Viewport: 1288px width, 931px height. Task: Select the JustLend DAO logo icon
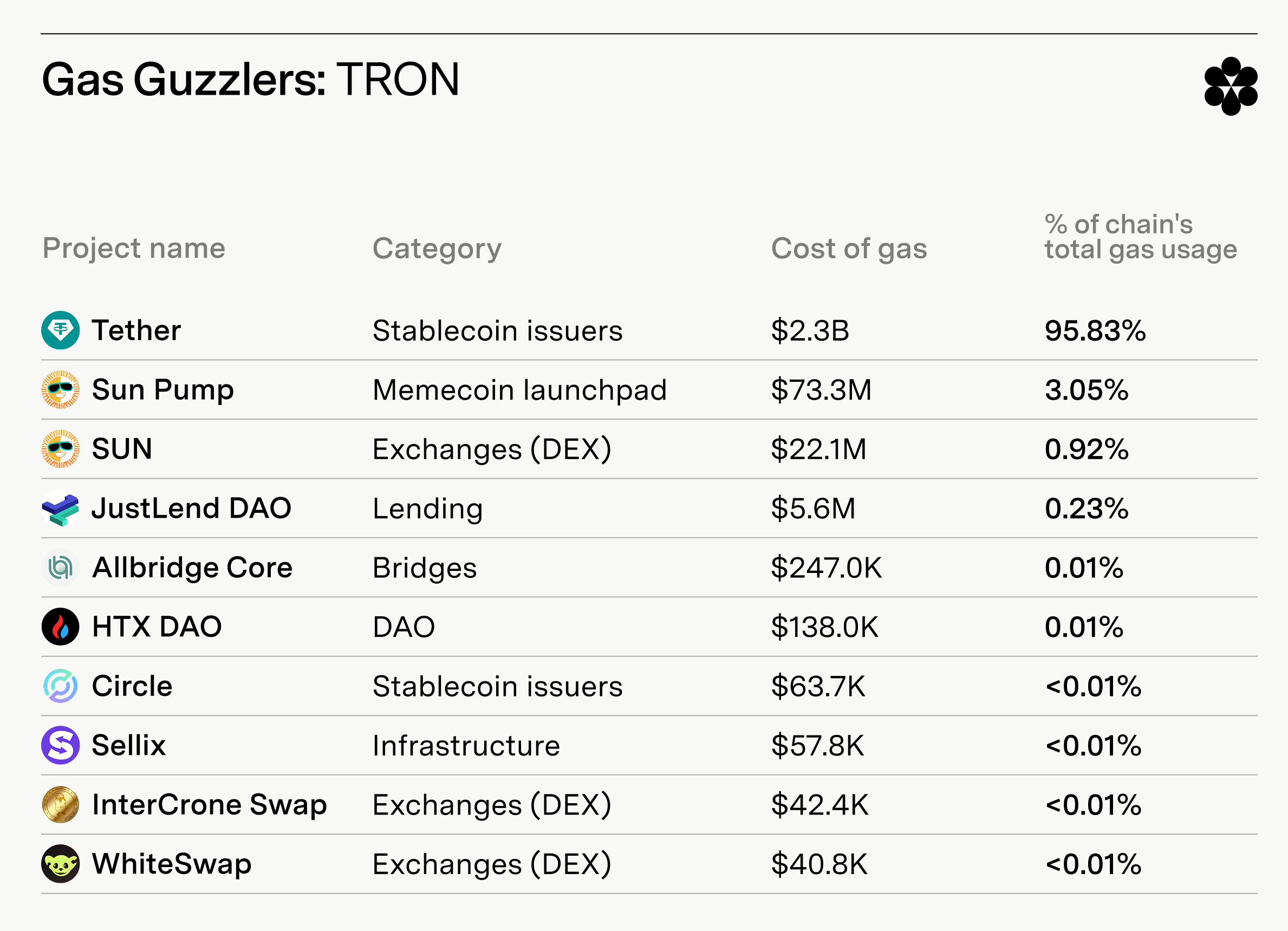click(60, 508)
